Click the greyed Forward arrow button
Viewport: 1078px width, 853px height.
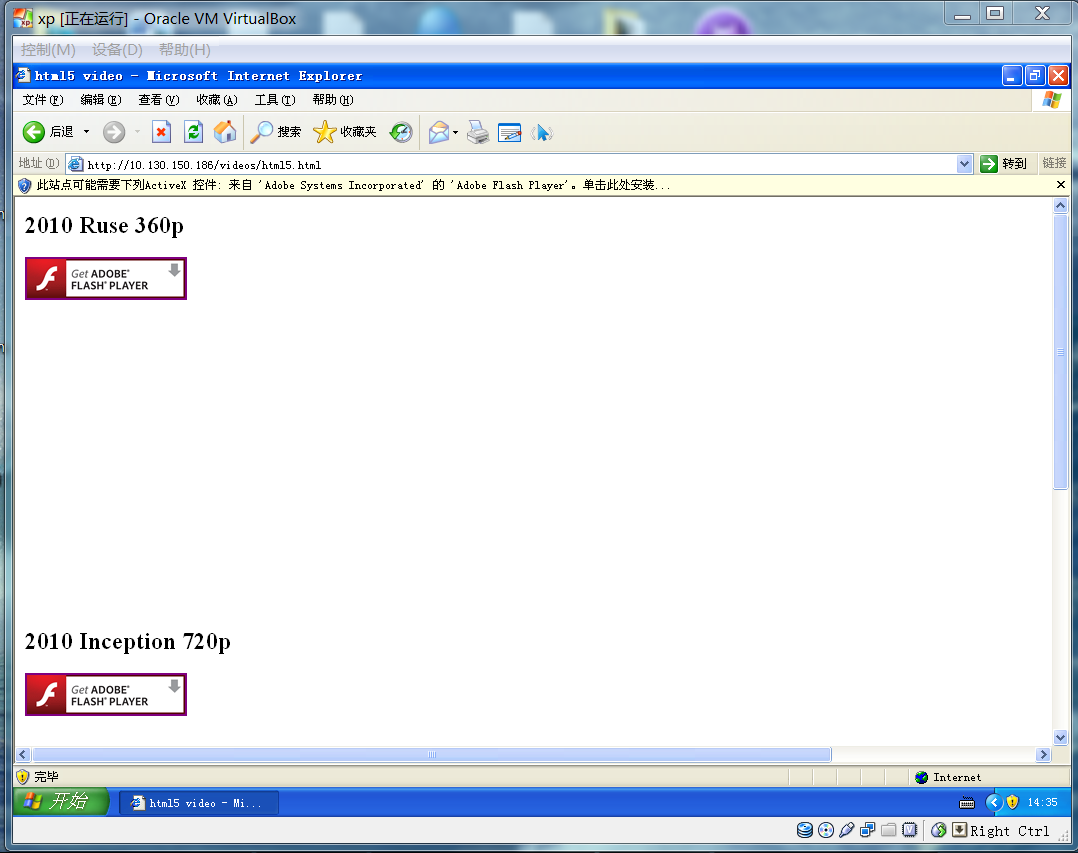(114, 132)
